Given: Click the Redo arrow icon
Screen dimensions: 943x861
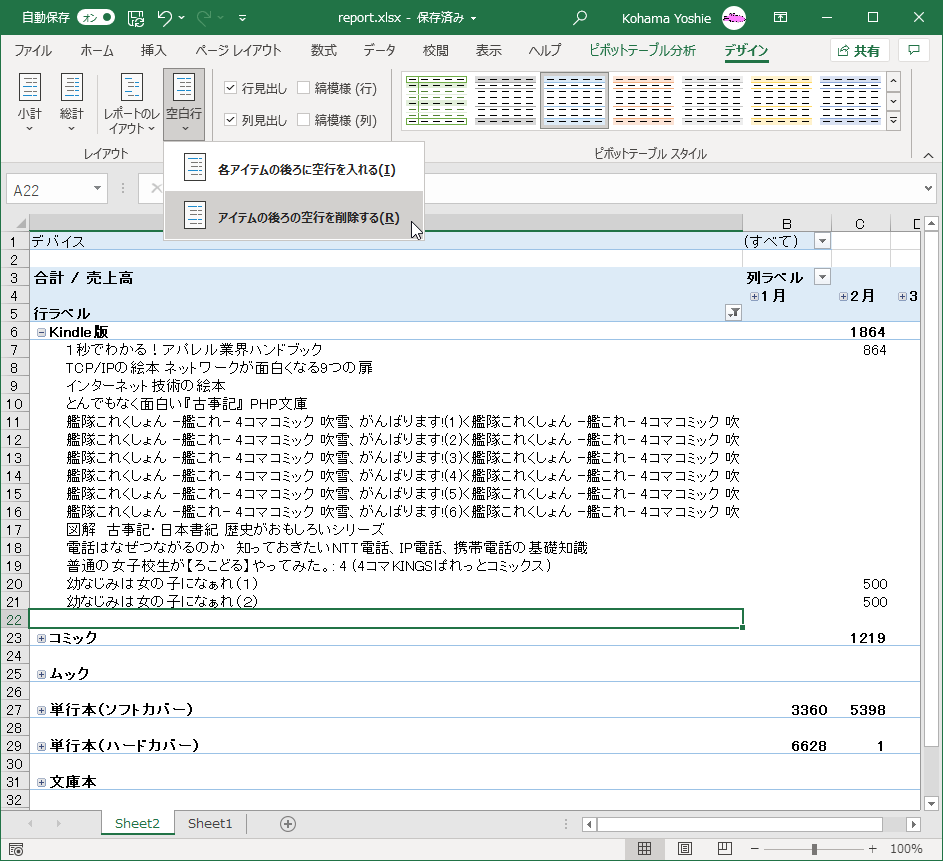Looking at the screenshot, I should pos(204,18).
